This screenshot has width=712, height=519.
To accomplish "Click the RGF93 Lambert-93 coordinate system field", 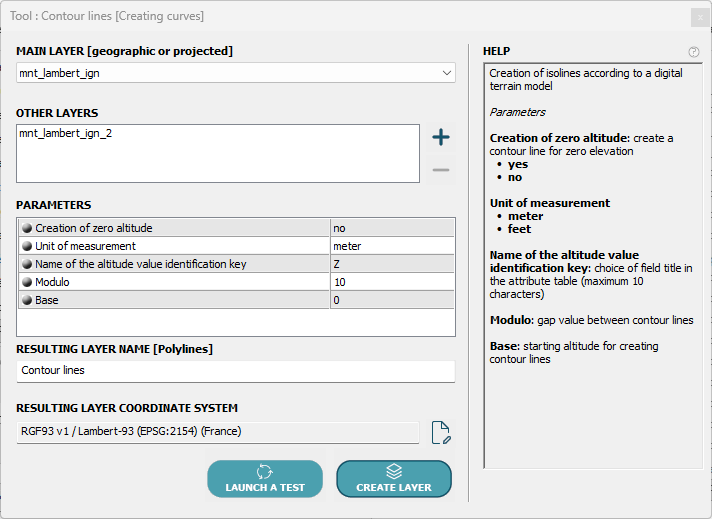I will (217, 432).
